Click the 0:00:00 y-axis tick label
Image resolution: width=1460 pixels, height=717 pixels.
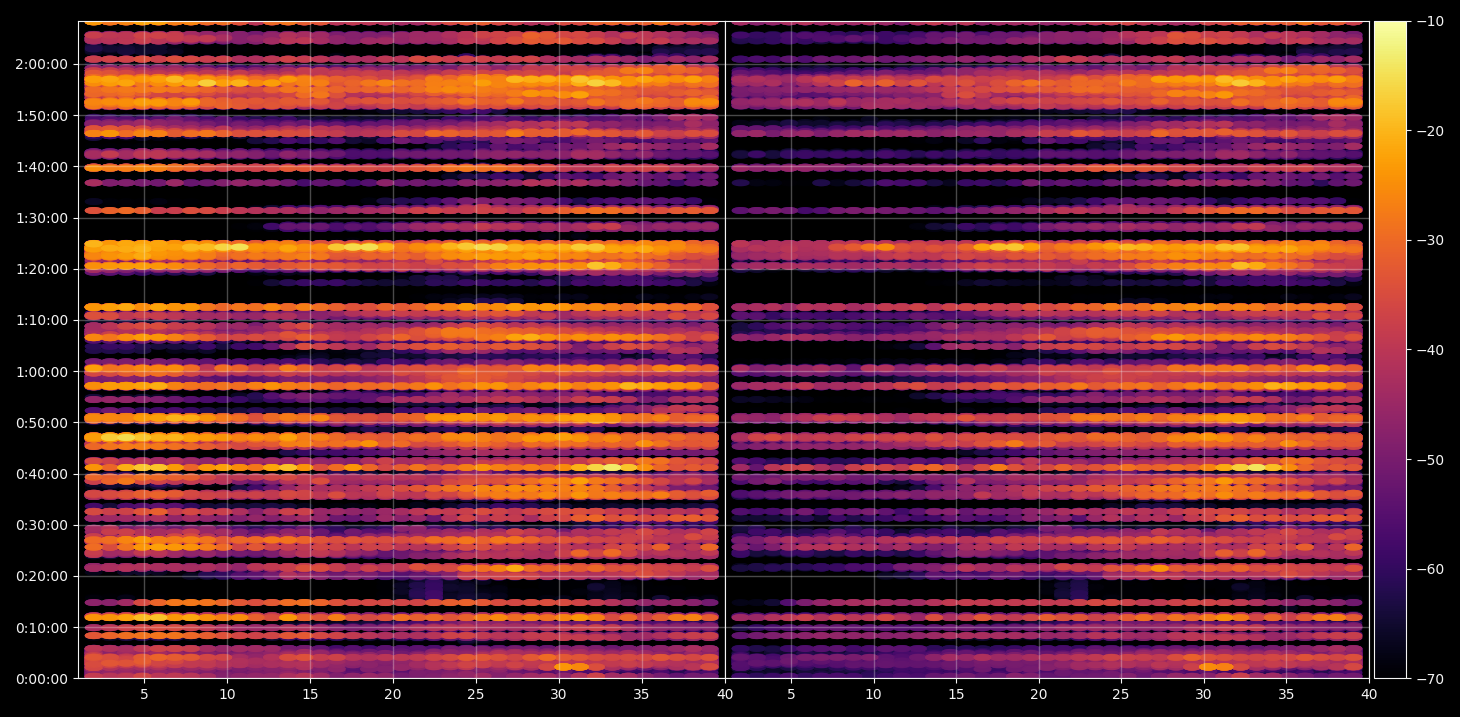pyautogui.click(x=42, y=679)
